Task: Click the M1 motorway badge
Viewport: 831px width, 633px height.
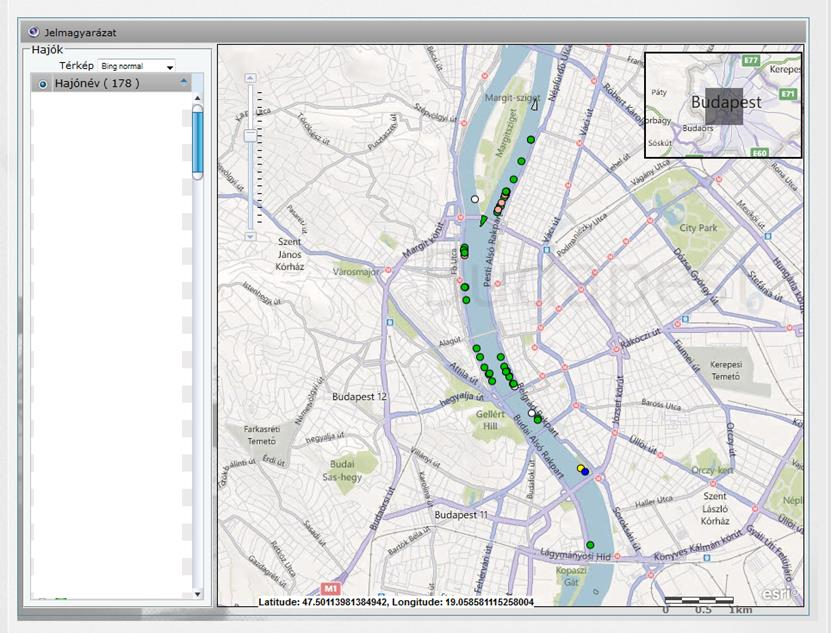Action: click(330, 588)
